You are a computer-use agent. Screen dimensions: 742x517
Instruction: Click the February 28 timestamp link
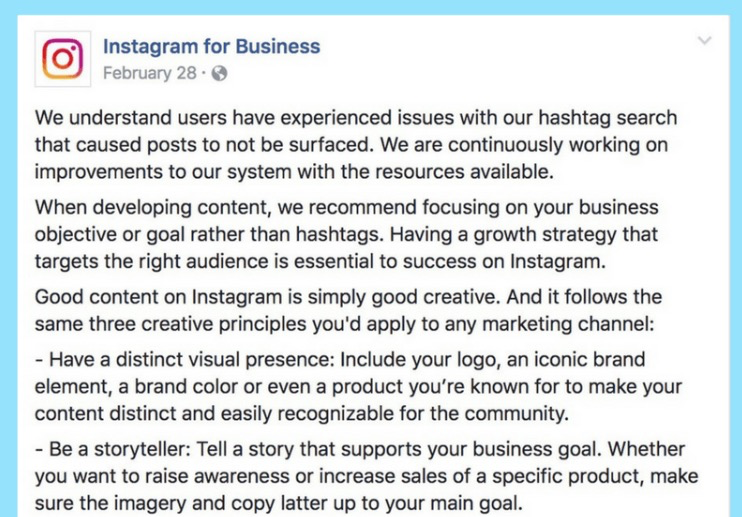tap(150, 73)
